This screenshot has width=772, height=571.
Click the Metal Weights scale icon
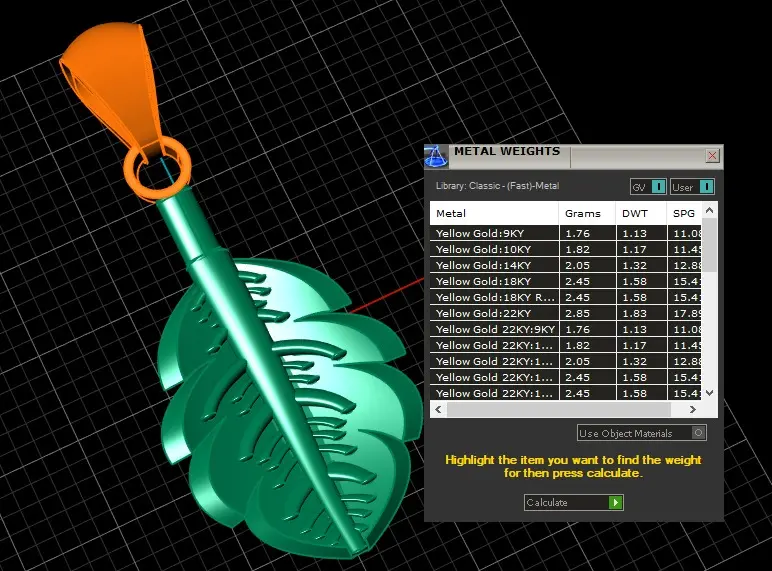point(436,157)
